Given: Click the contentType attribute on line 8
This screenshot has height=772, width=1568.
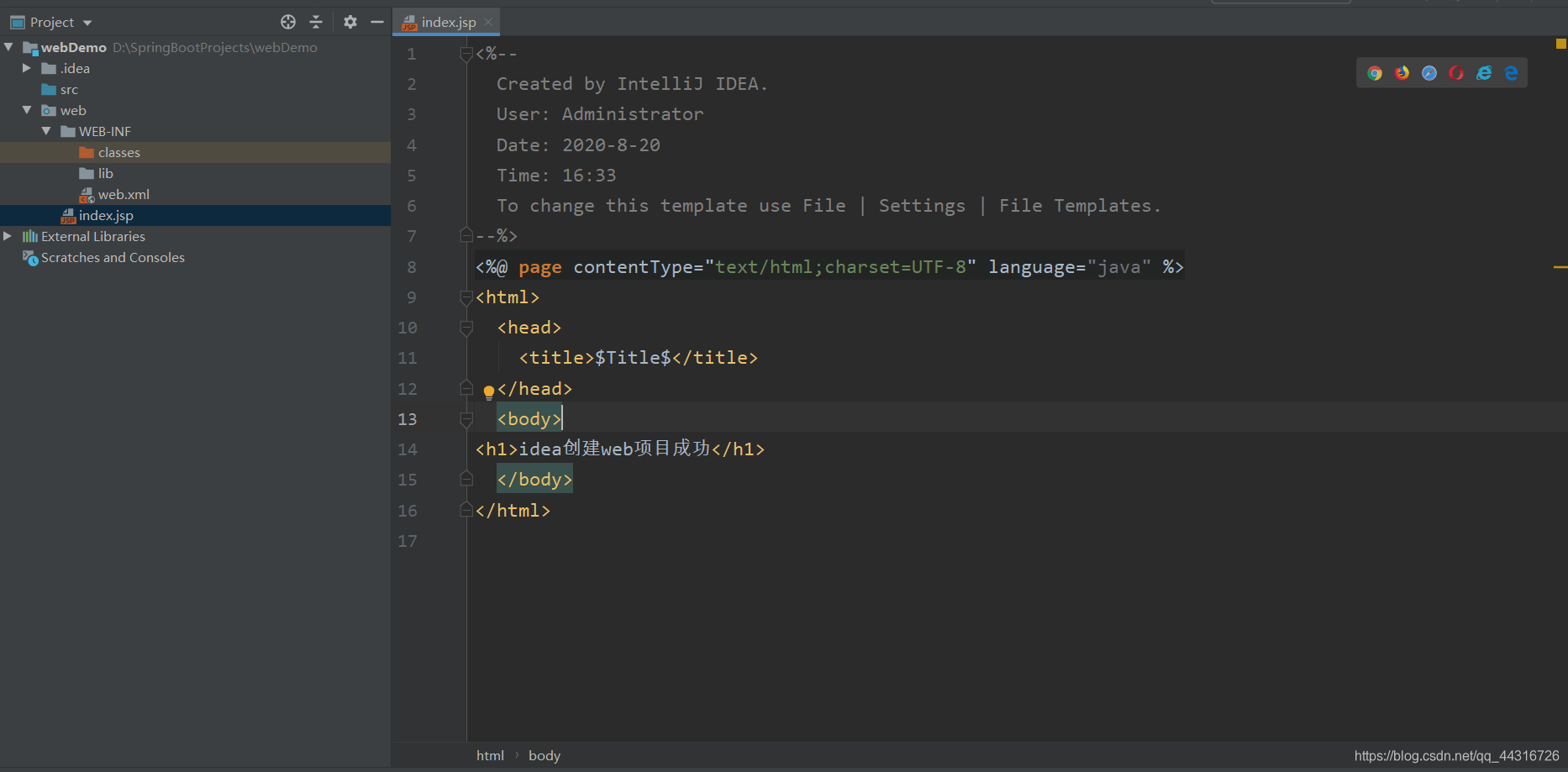Looking at the screenshot, I should [633, 267].
